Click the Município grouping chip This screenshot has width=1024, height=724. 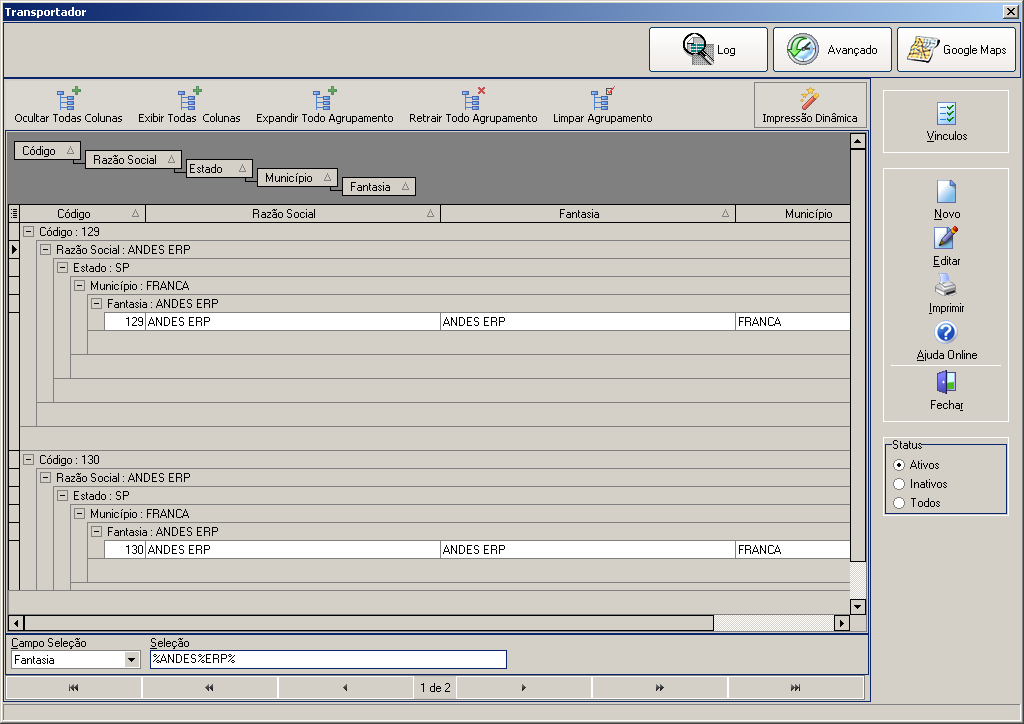[x=297, y=178]
